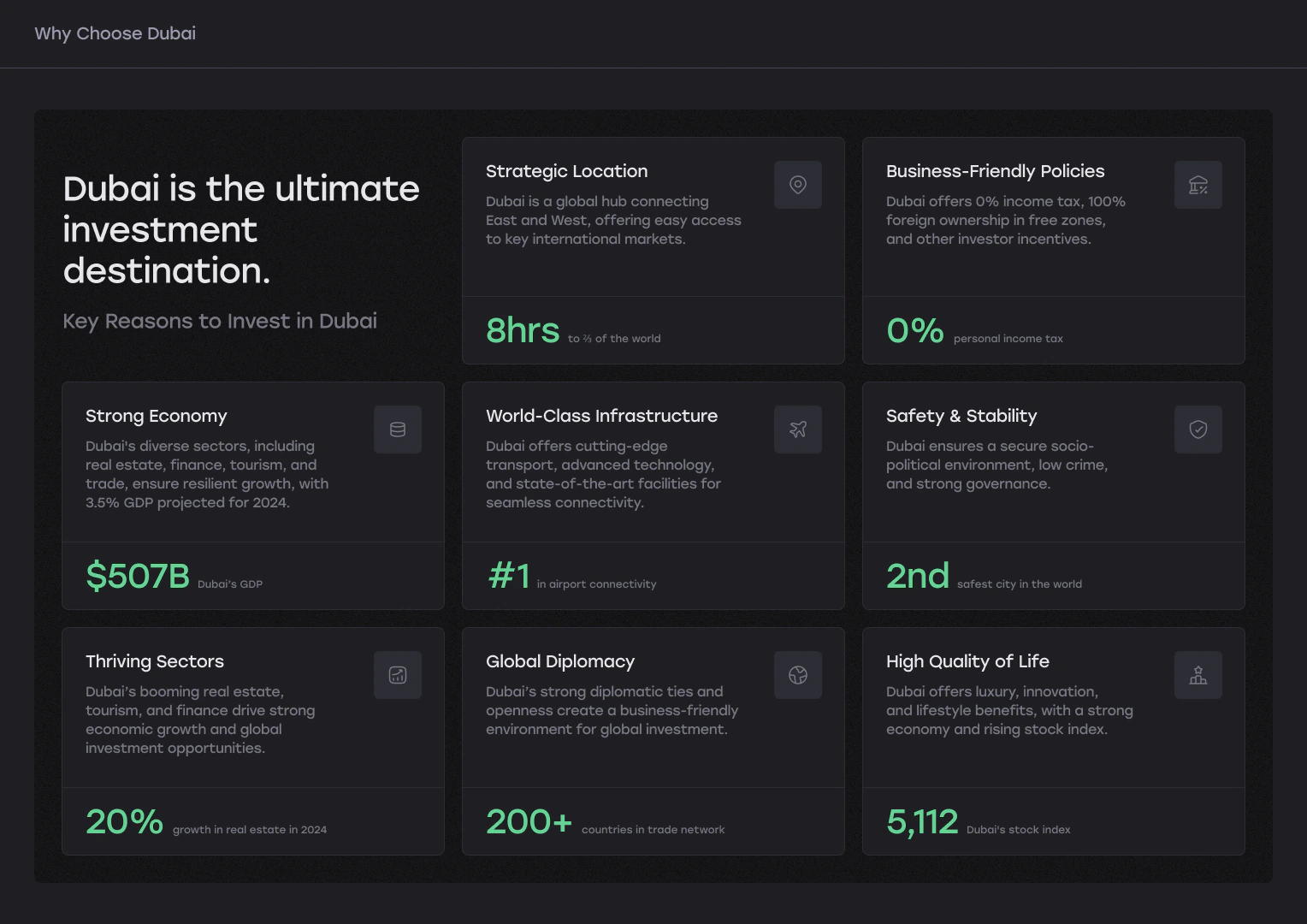Click the Global Diplomacy description paragraph
1307x924 pixels.
(x=612, y=710)
